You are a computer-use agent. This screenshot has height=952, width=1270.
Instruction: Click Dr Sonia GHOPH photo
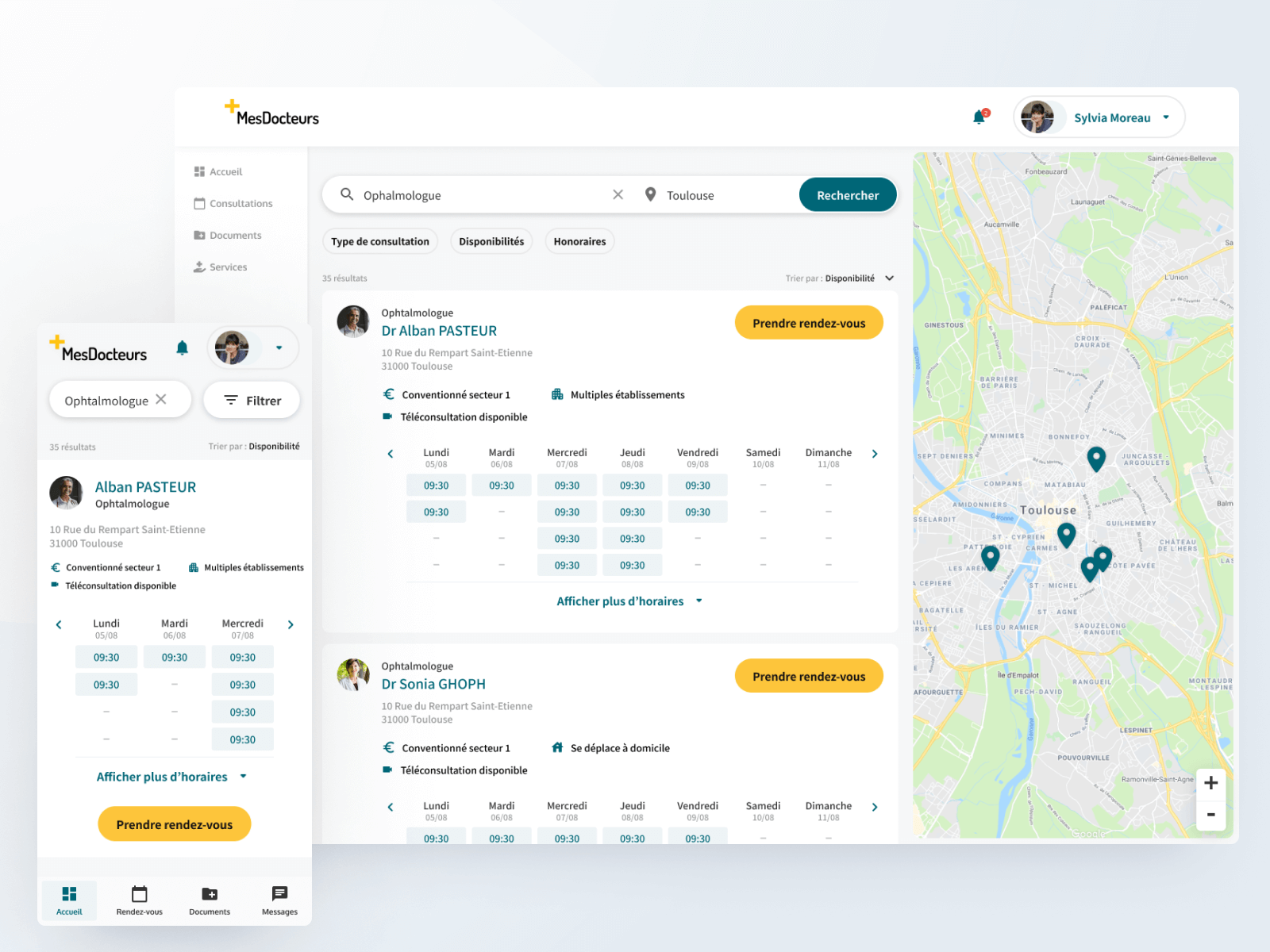[x=353, y=674]
